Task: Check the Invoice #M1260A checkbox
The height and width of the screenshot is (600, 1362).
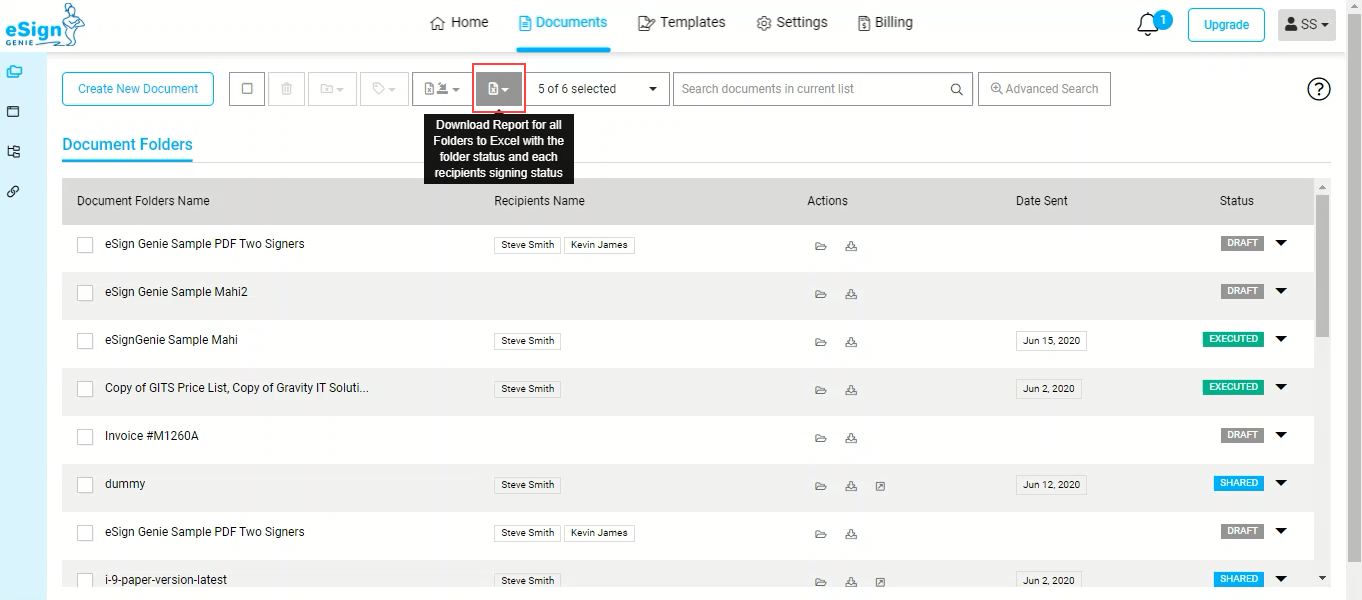Action: pos(85,437)
